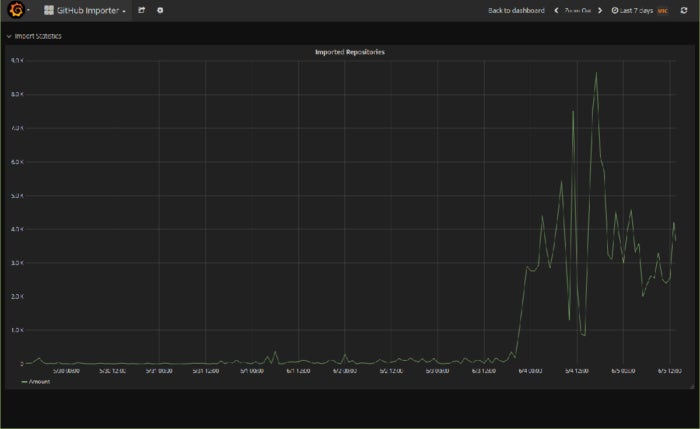Screen dimensions: 700x429
Task: Click the green Amount legend color line
Action: 24,382
